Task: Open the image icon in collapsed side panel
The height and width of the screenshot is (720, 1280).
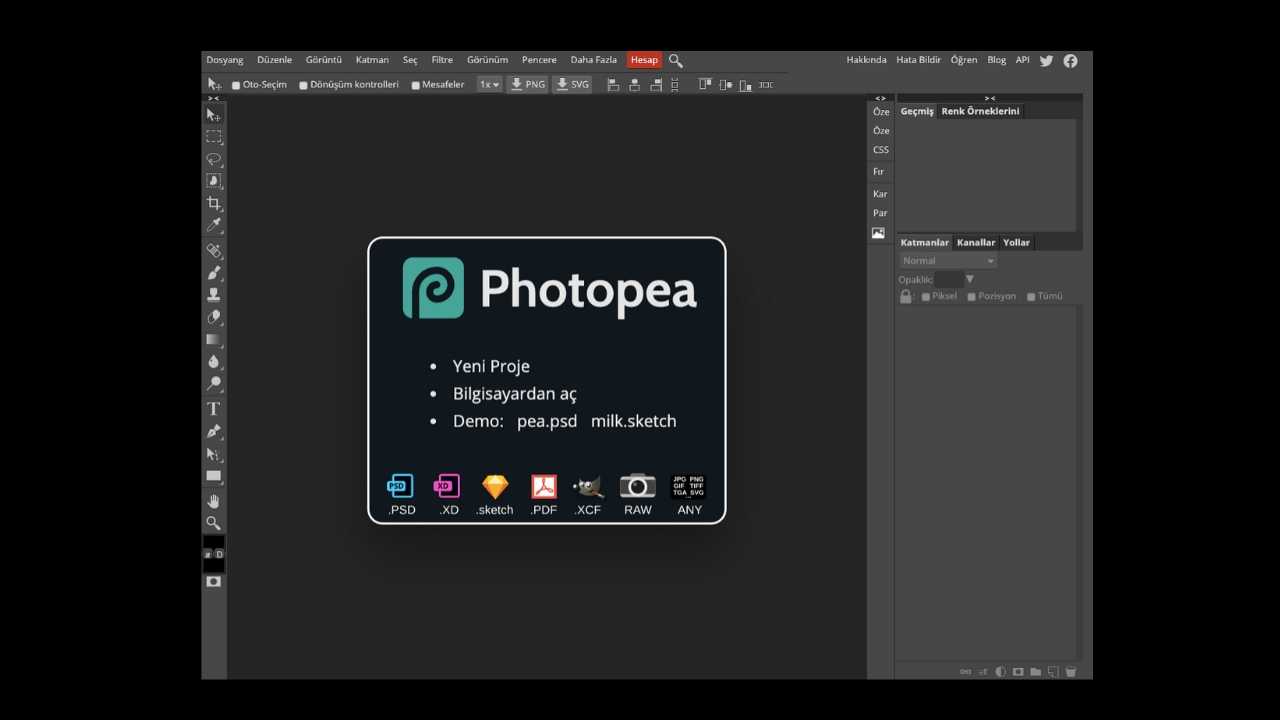Action: pos(878,233)
